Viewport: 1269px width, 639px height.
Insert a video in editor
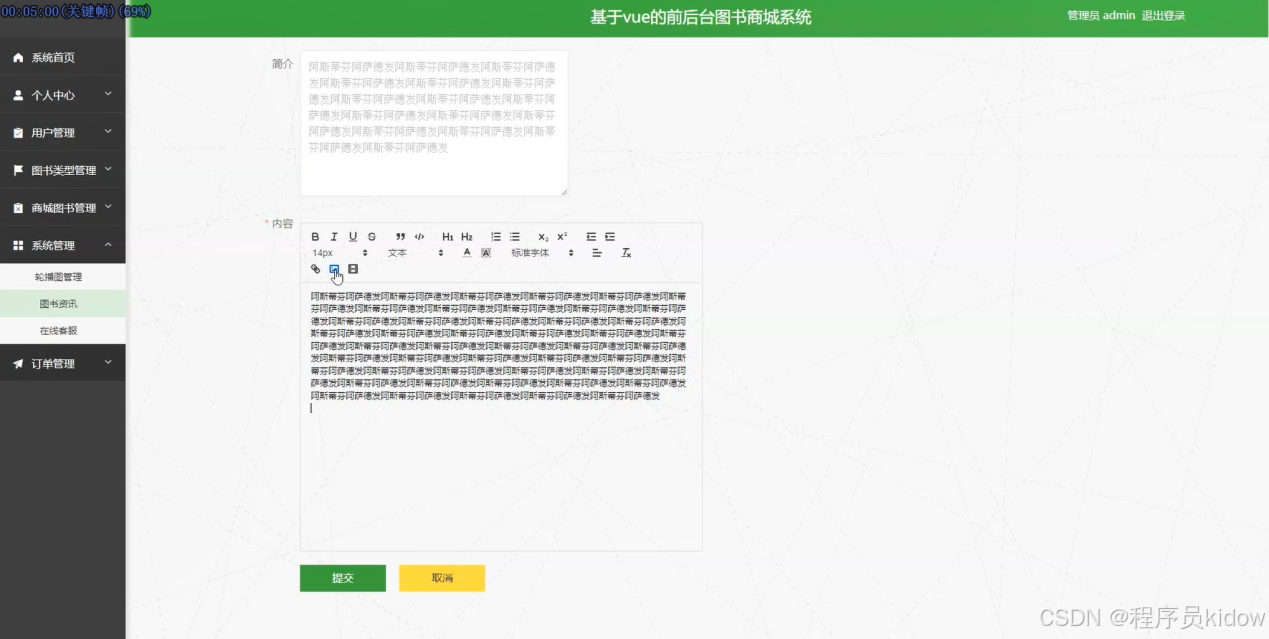click(x=353, y=269)
